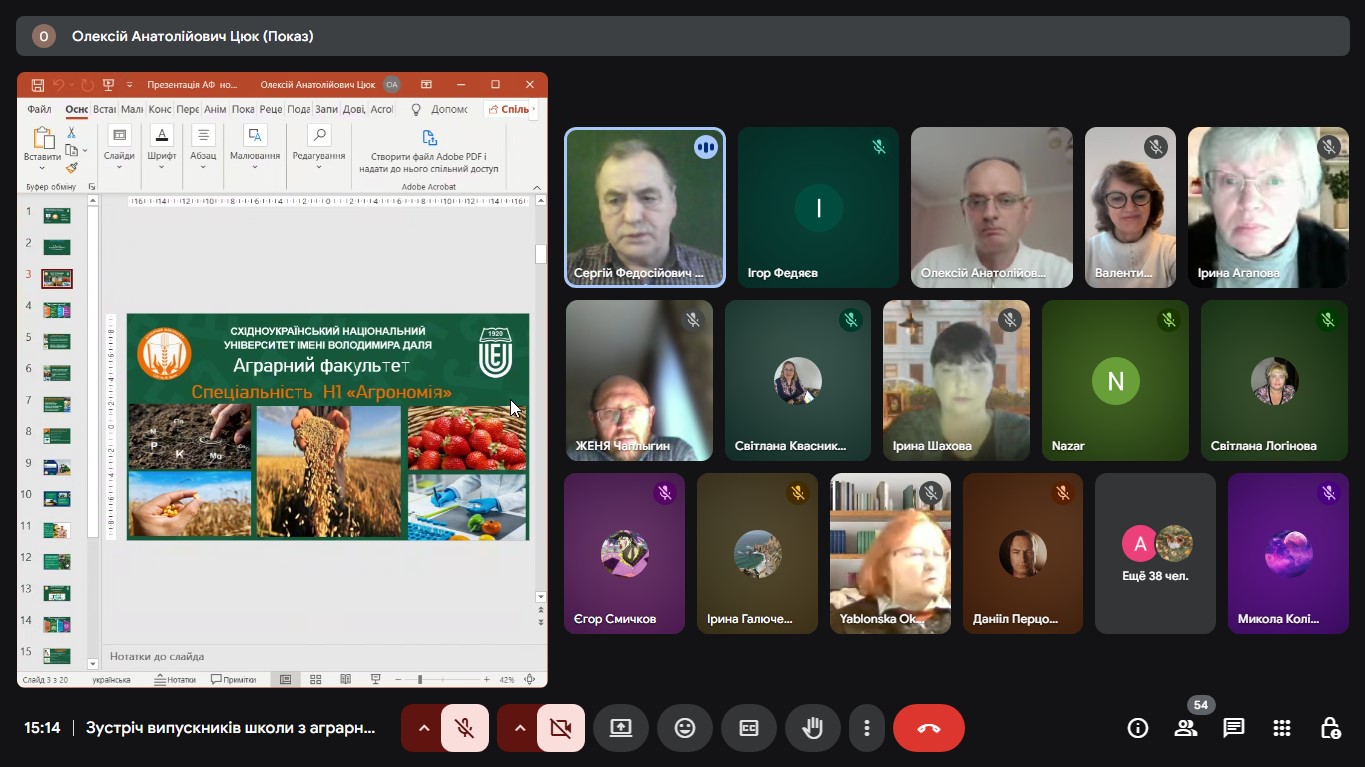Click the present screen icon
Viewport: 1365px width, 767px height.
pos(621,728)
